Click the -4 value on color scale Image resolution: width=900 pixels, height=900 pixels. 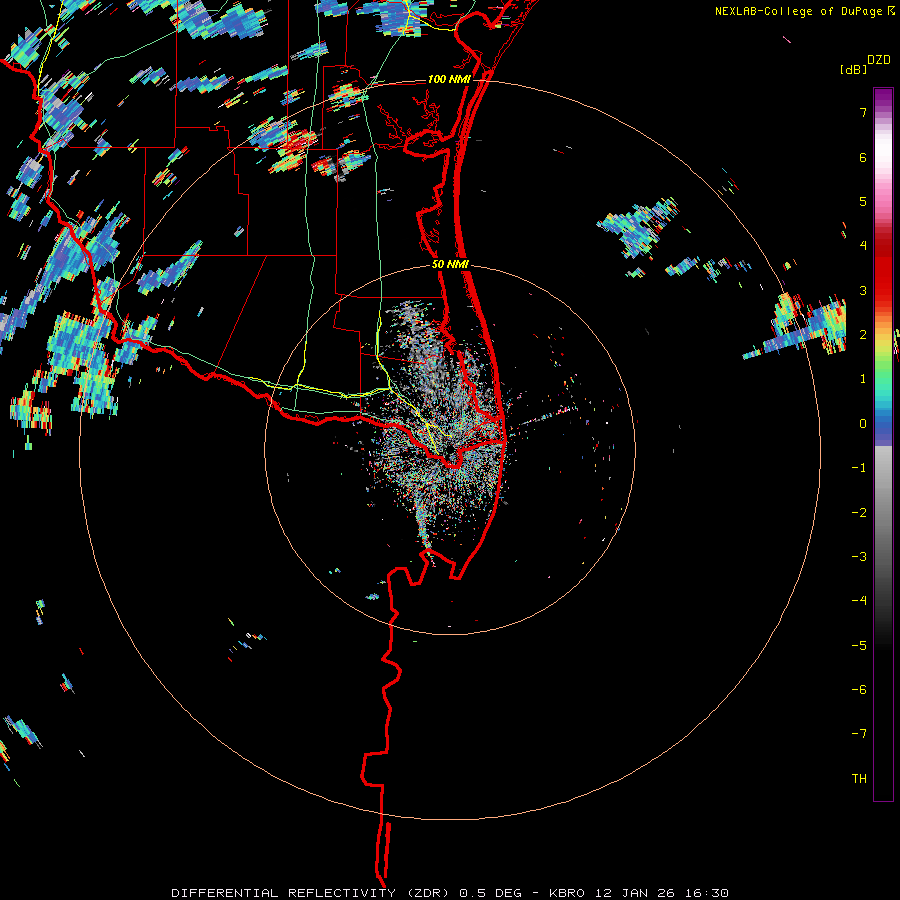point(859,601)
